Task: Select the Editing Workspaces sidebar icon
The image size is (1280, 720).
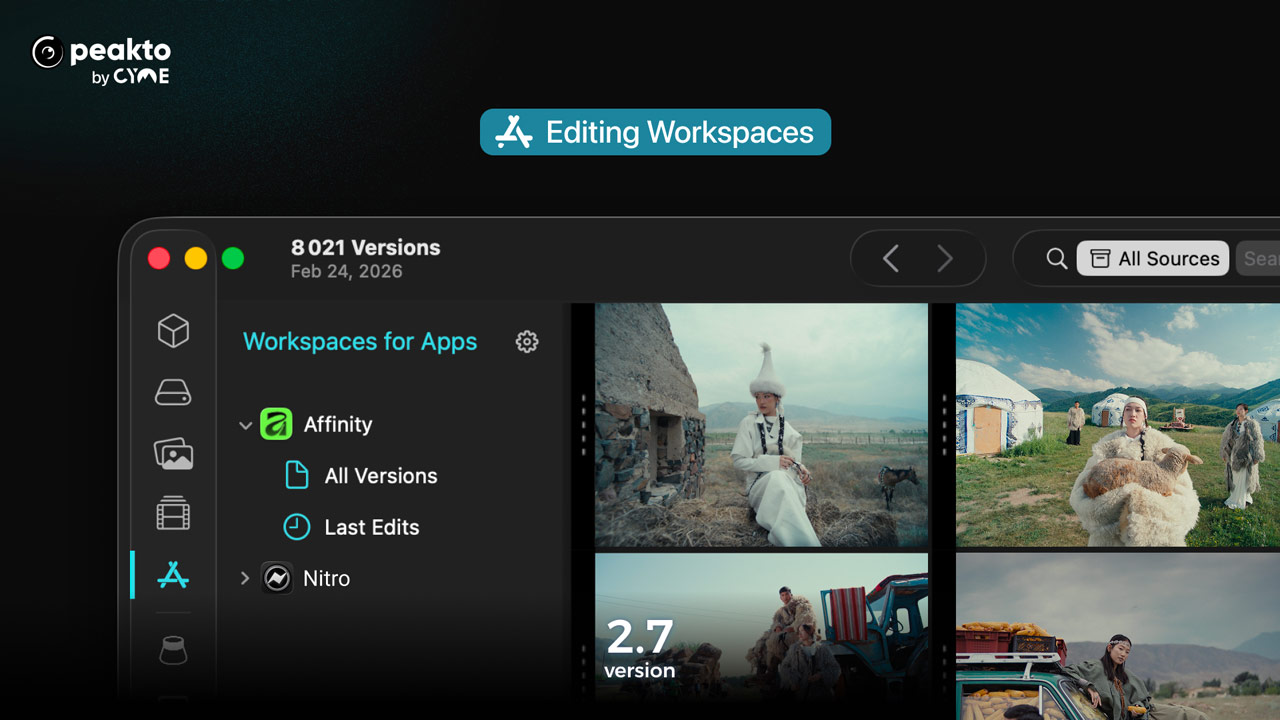Action: 173,575
